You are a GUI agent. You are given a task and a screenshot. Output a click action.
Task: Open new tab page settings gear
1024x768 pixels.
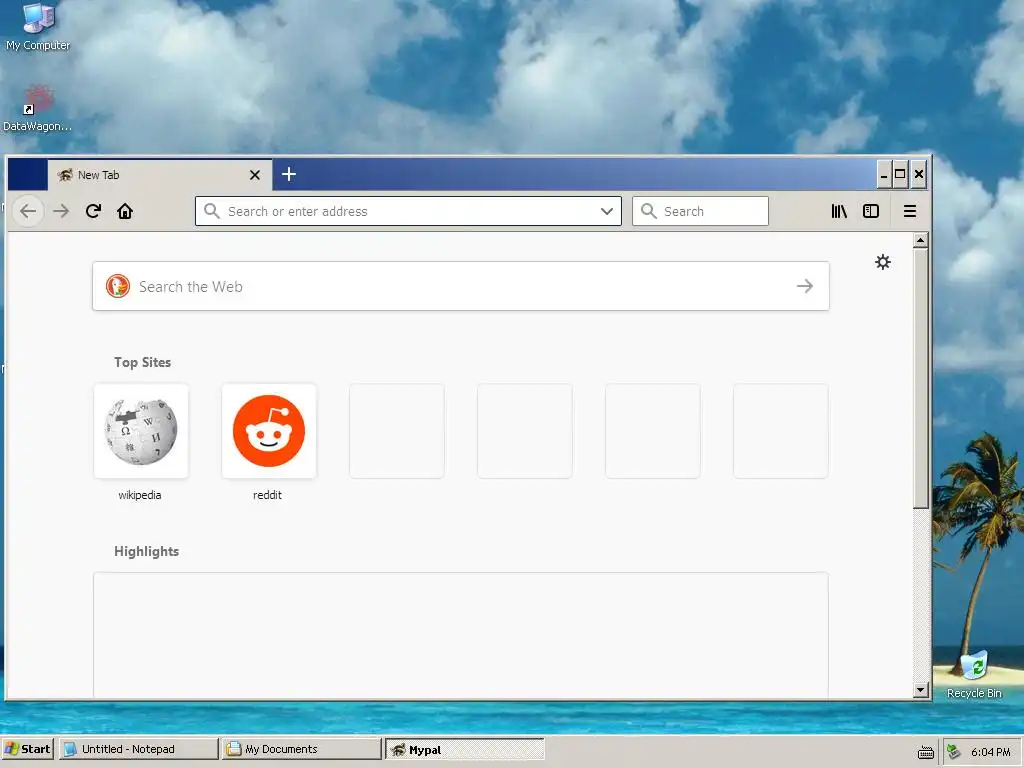pyautogui.click(x=883, y=262)
